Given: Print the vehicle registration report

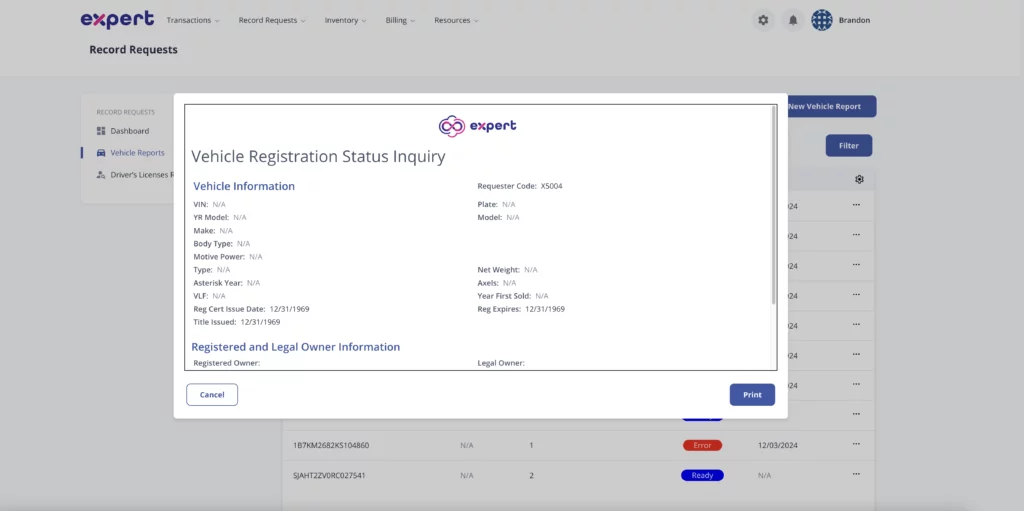Looking at the screenshot, I should (752, 395).
